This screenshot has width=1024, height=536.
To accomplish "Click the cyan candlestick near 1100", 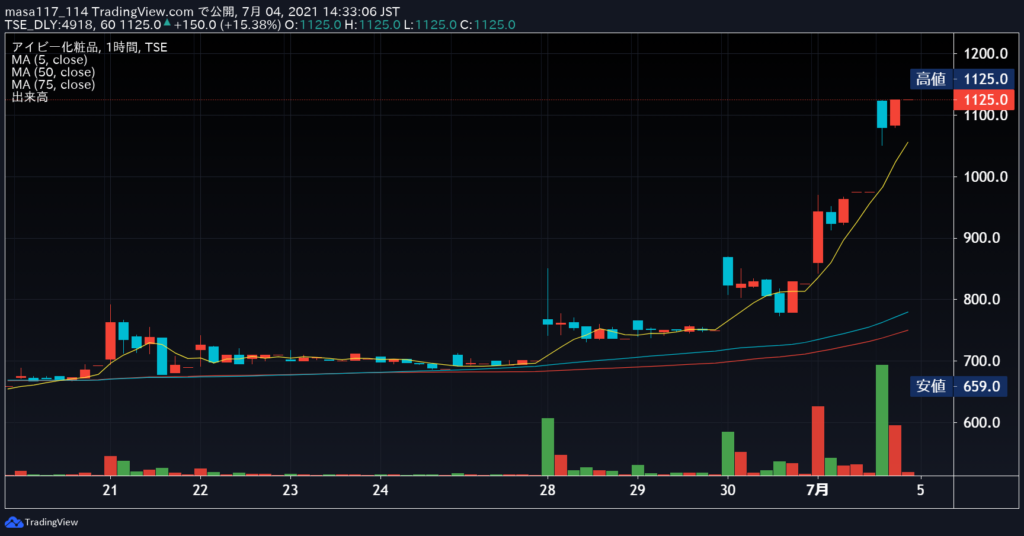I will [x=882, y=114].
